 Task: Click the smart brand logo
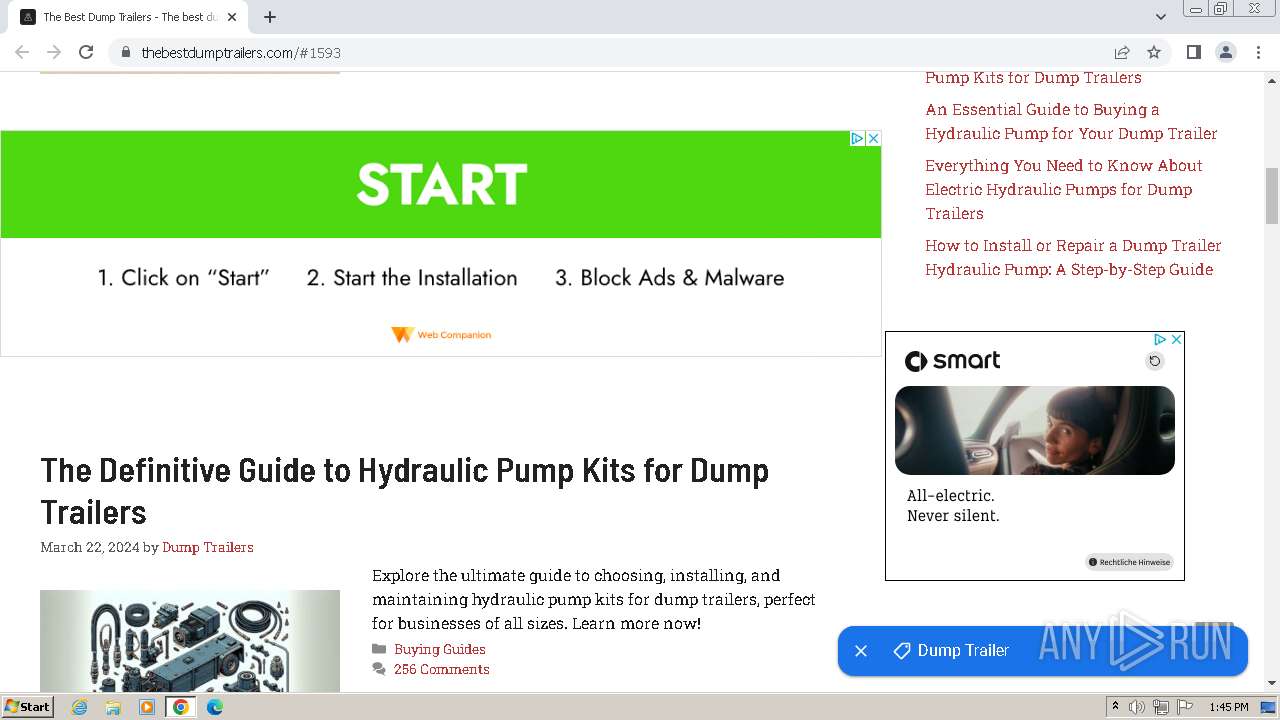coord(952,361)
